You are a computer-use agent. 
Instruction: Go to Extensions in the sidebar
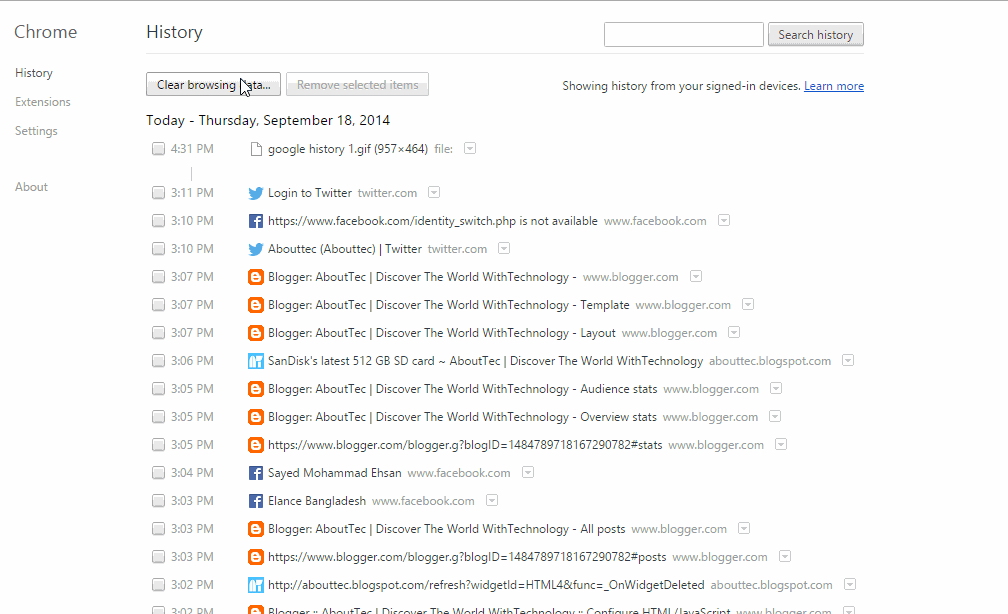pyautogui.click(x=43, y=102)
